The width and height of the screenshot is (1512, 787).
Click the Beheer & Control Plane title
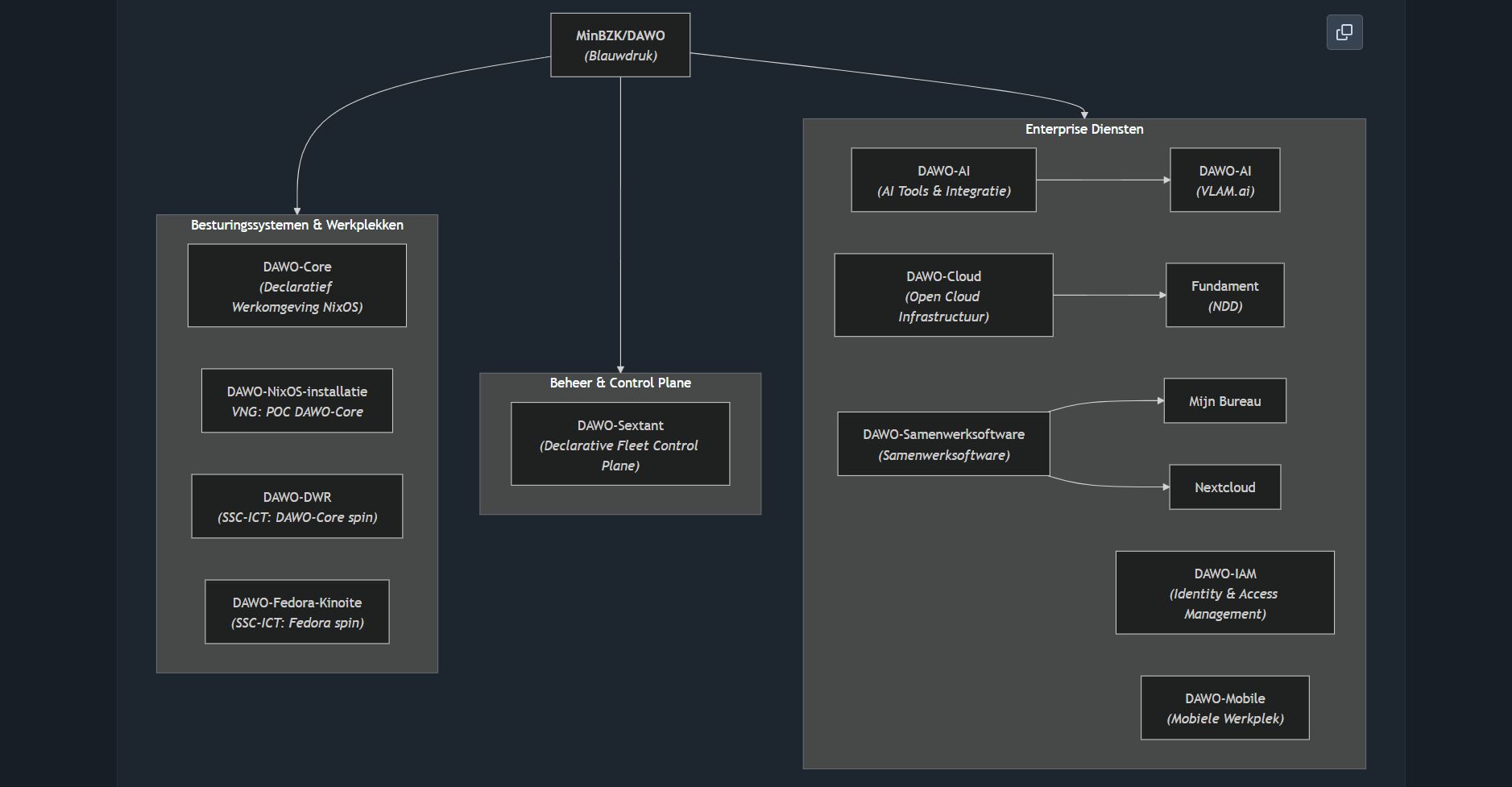[x=620, y=383]
